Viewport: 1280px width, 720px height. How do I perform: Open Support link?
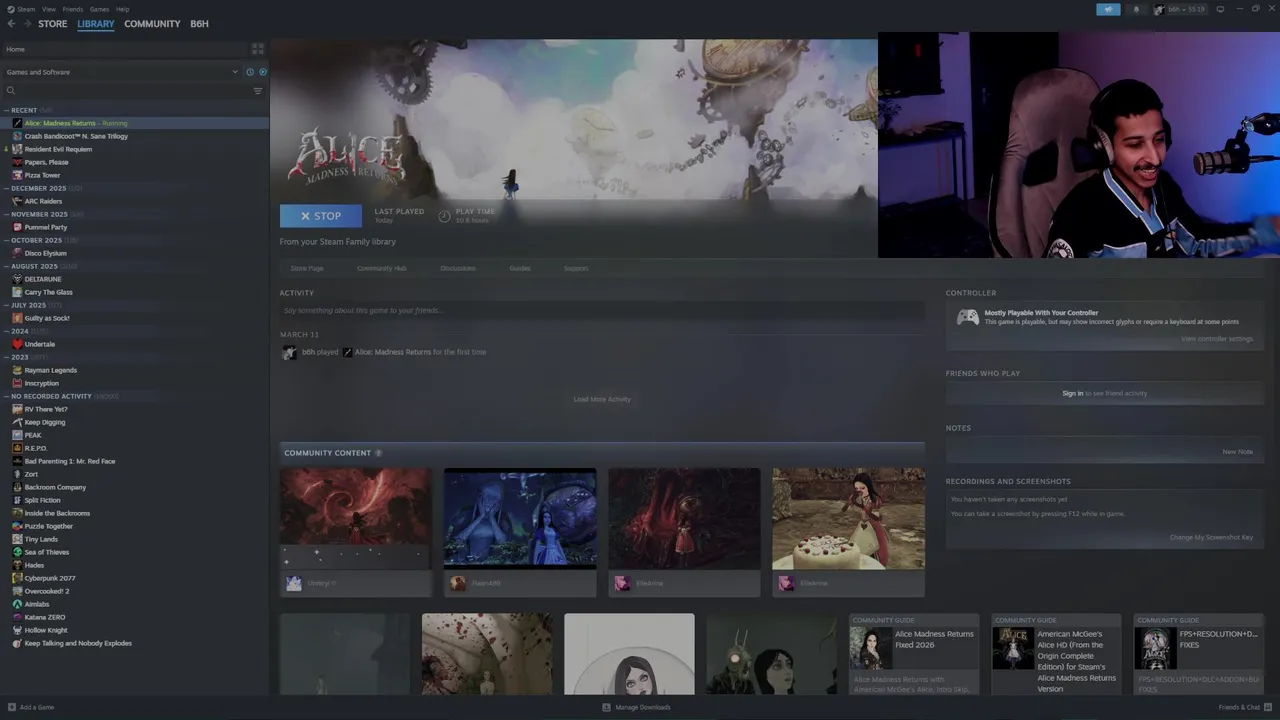pos(576,268)
